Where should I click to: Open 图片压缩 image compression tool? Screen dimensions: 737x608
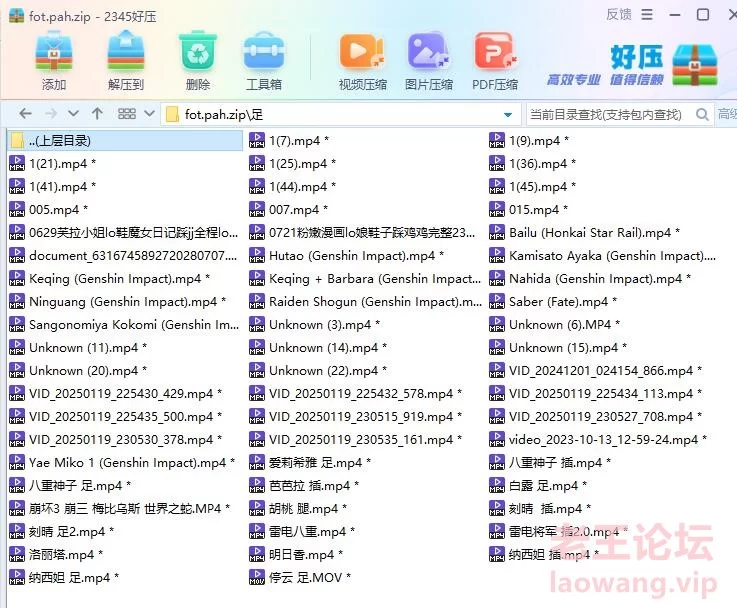pyautogui.click(x=429, y=52)
